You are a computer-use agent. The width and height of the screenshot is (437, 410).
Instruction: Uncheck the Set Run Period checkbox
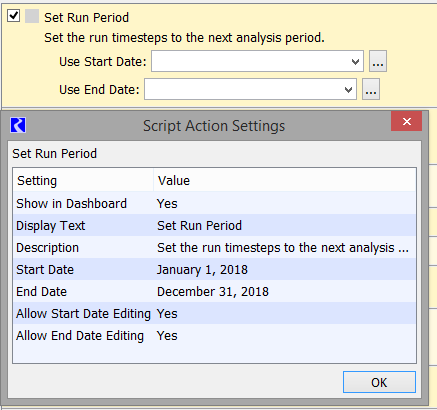[14, 15]
